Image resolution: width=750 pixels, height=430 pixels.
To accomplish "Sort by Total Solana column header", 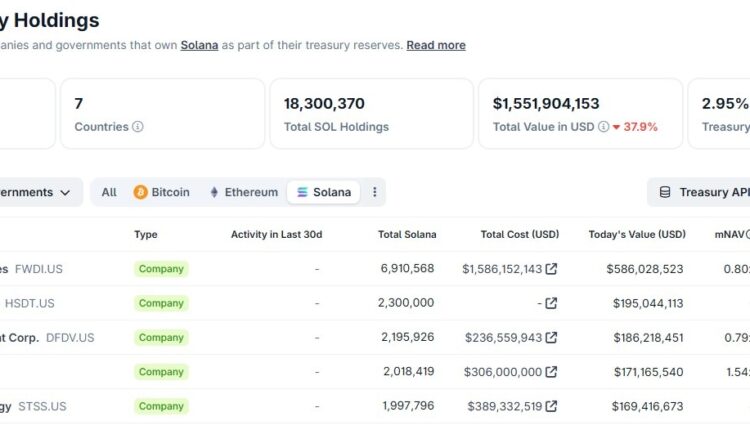I will (x=407, y=234).
